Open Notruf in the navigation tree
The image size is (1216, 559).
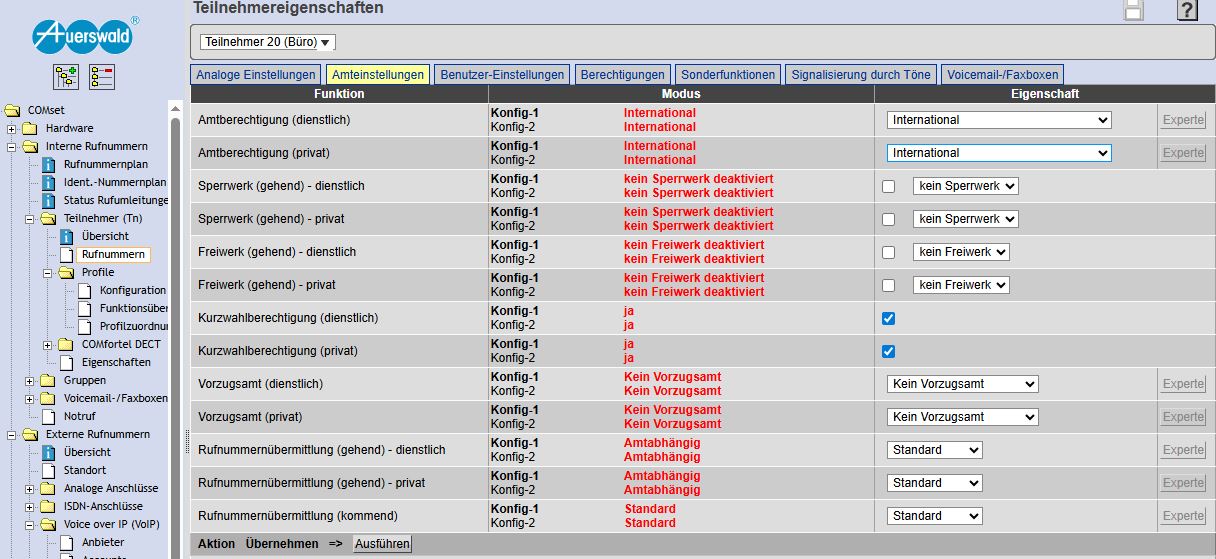pos(80,416)
